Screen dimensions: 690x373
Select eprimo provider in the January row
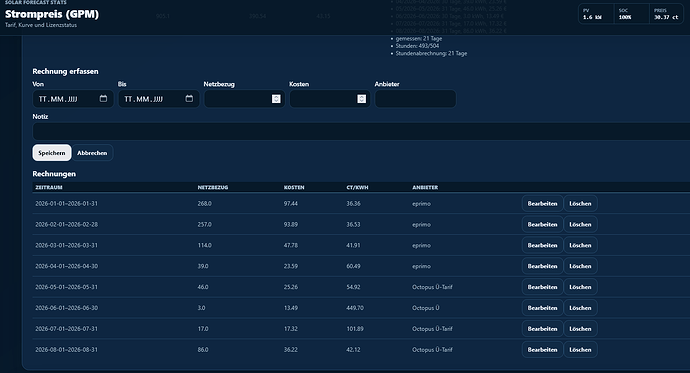[x=421, y=204]
